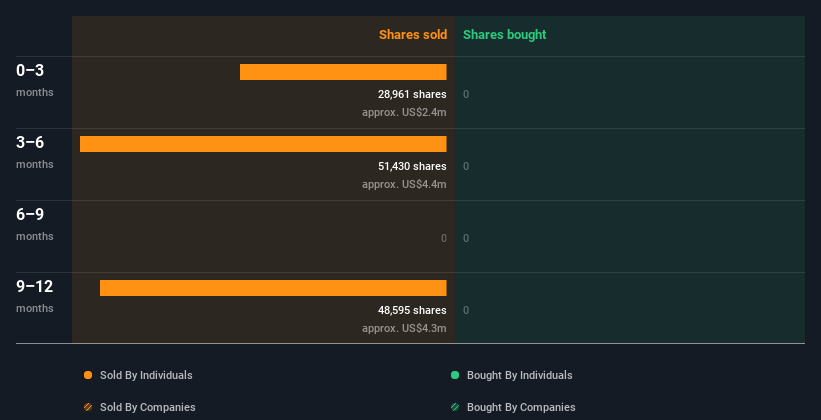
Task: Toggle the Bought By Companies legend label
Action: pos(521,407)
